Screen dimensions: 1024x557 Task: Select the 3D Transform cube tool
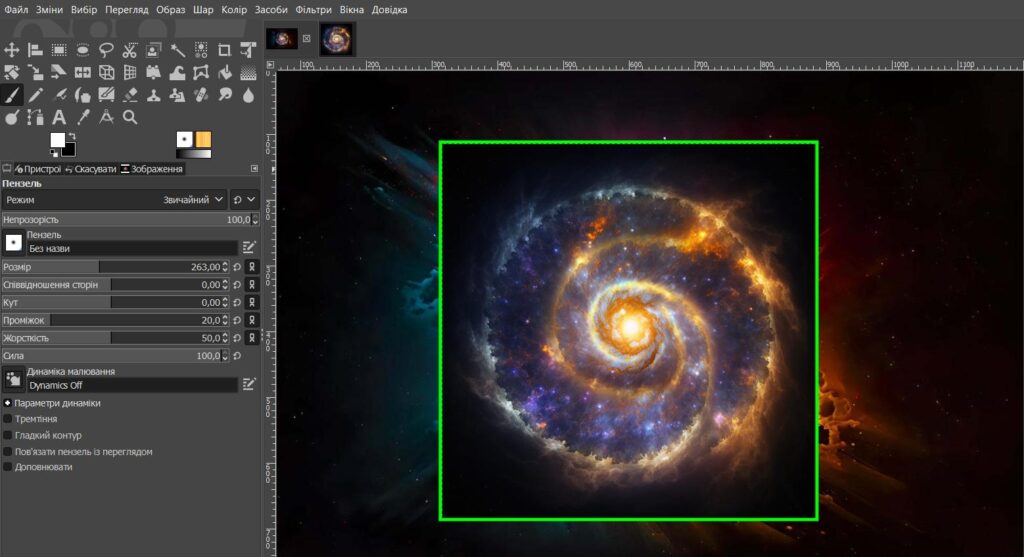[x=106, y=72]
